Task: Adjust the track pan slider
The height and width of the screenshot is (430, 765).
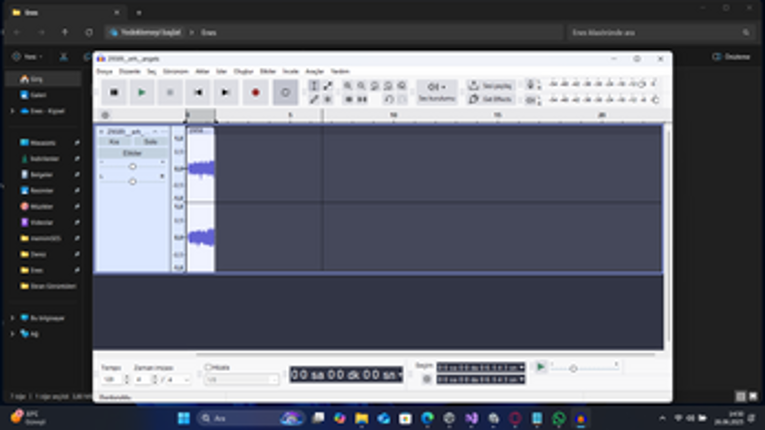Action: point(132,181)
